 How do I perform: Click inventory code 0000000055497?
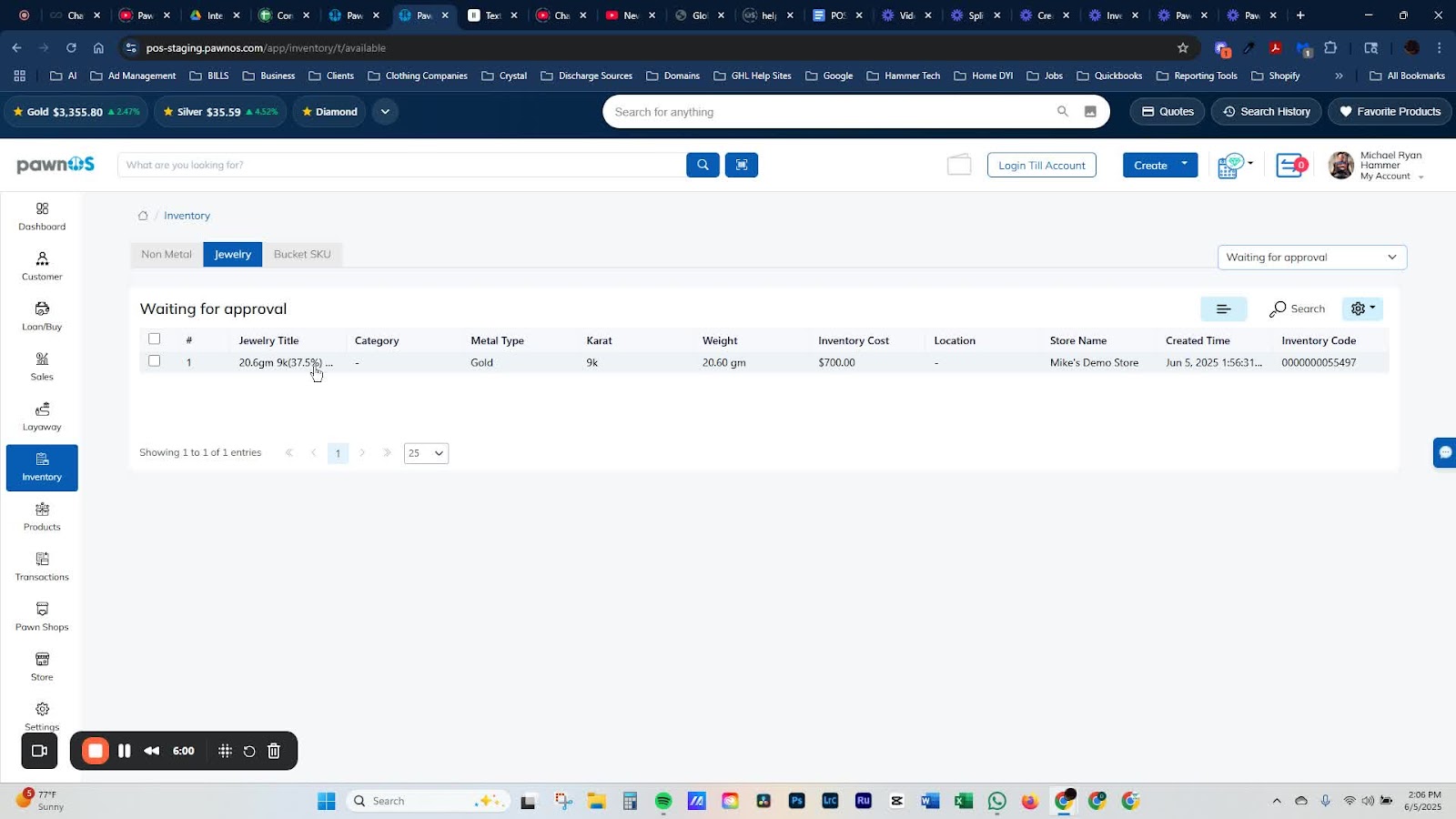[x=1319, y=363]
